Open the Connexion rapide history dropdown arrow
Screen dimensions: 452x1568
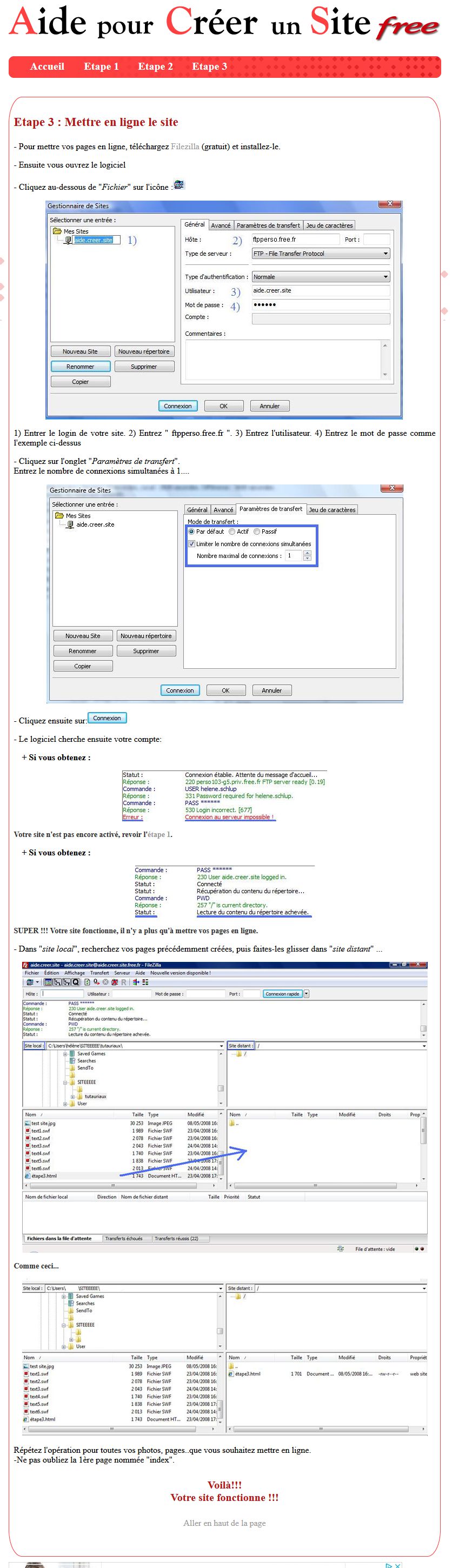[306, 994]
